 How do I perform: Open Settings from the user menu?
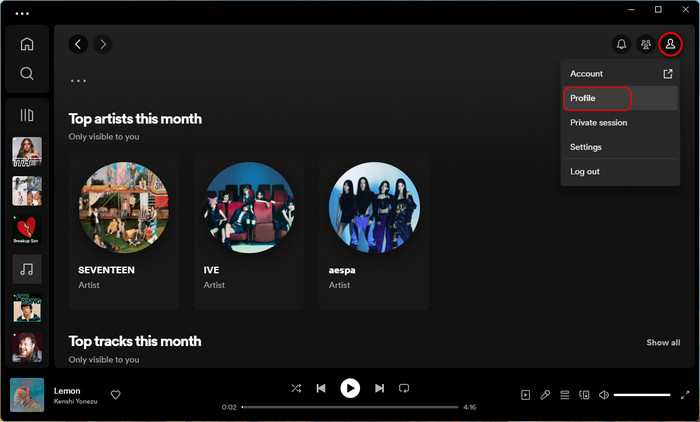point(620,147)
